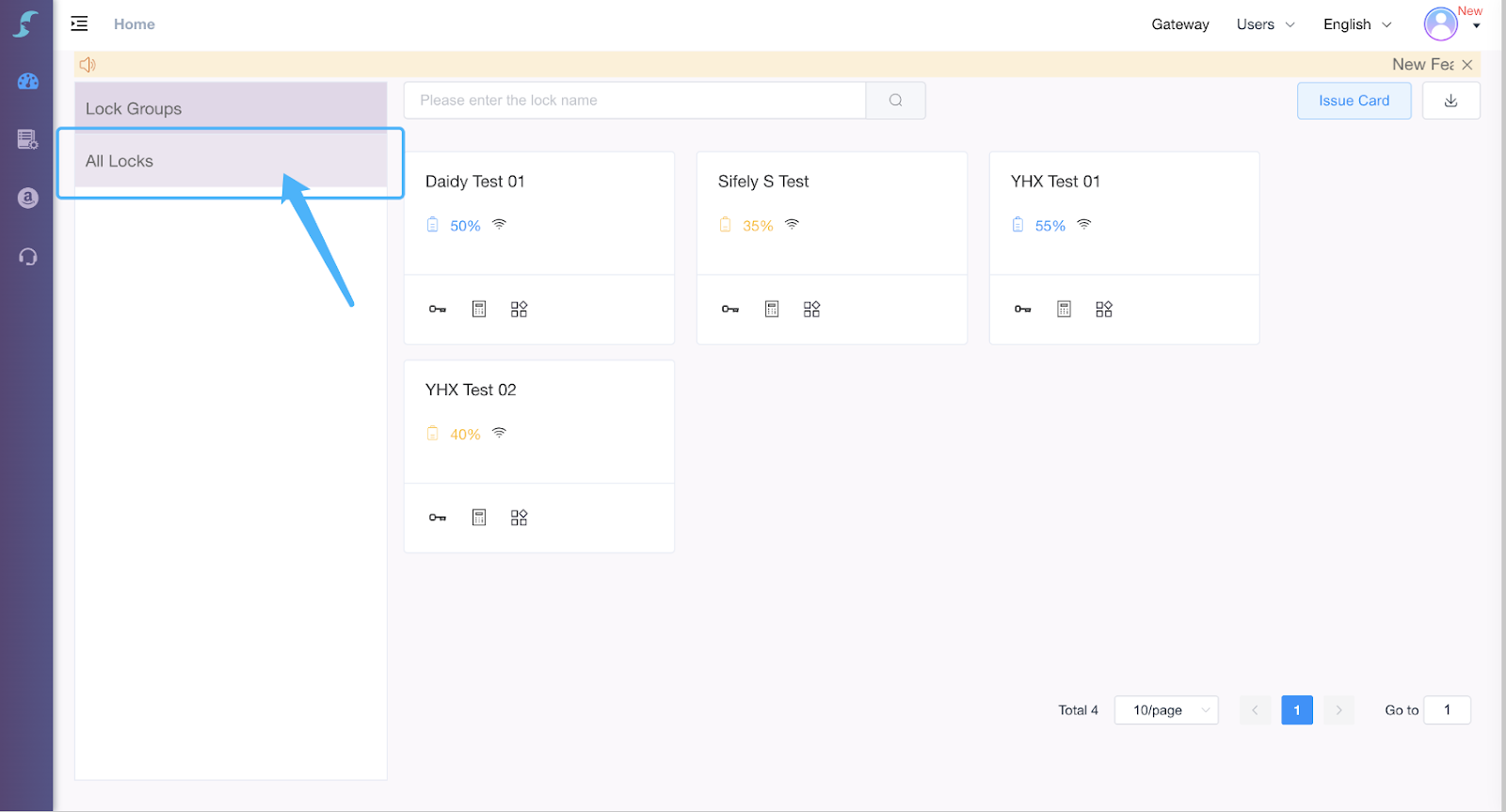Go to previous page arrow
Image resolution: width=1506 pixels, height=812 pixels.
coord(1255,710)
